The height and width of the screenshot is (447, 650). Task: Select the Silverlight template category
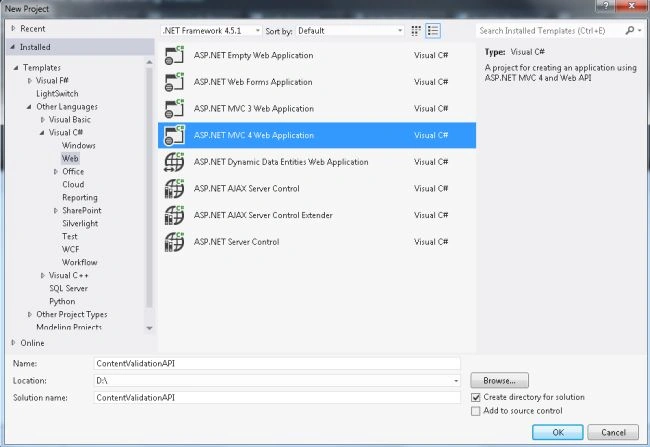(x=80, y=224)
